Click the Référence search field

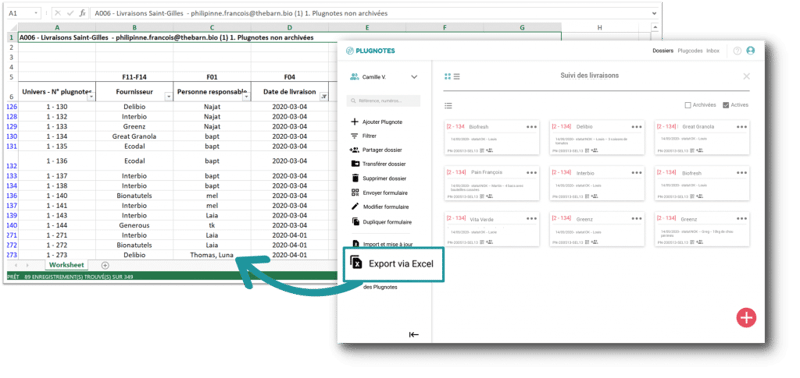click(x=383, y=101)
